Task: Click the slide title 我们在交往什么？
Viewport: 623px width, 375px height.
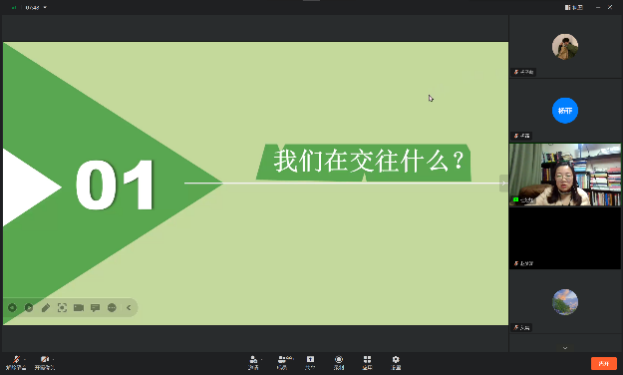Action: (x=369, y=161)
